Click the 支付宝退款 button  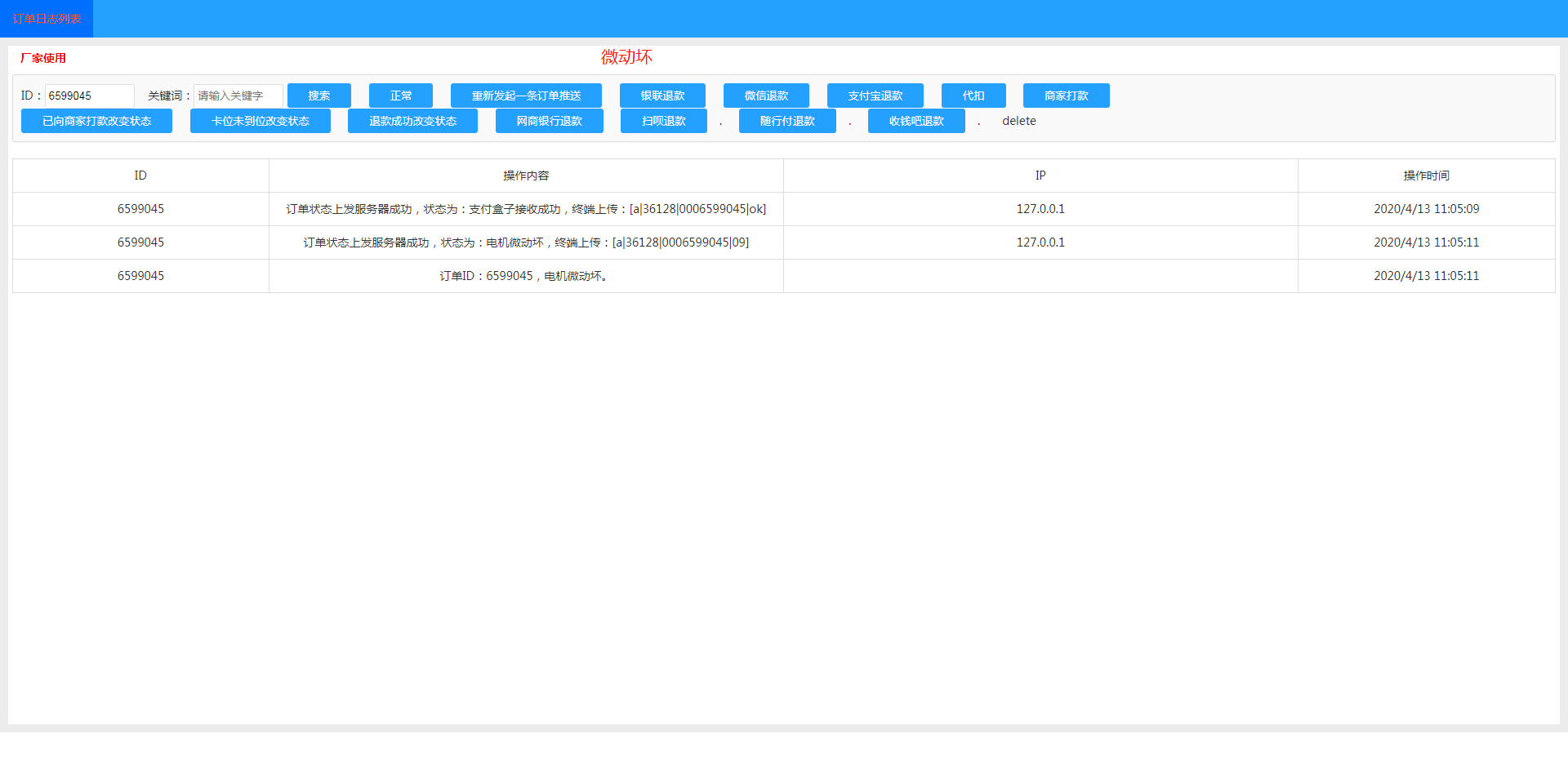[875, 96]
